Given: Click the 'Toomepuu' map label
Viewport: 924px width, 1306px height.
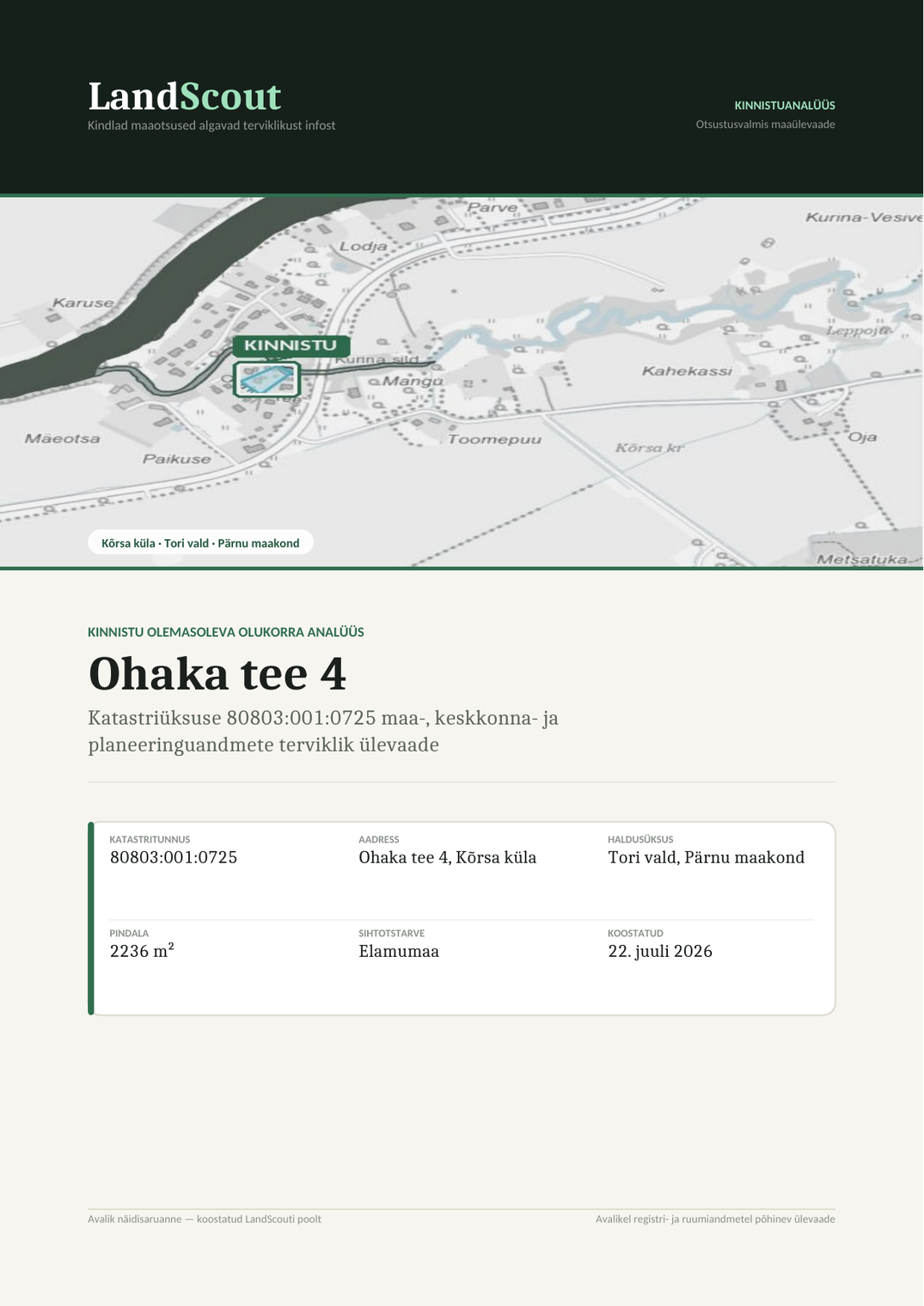Looking at the screenshot, I should (x=494, y=439).
